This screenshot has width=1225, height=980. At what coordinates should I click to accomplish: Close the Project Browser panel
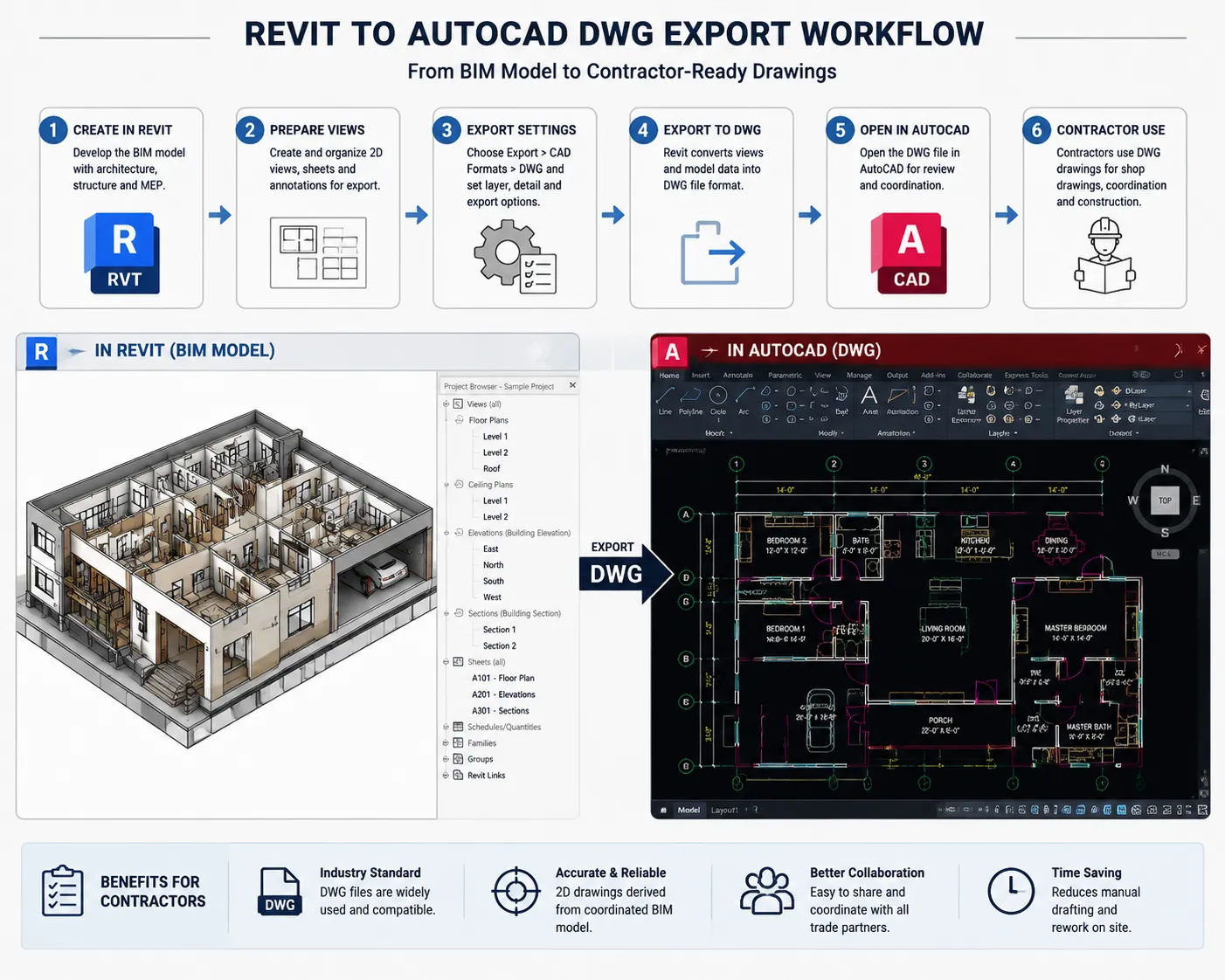click(573, 385)
